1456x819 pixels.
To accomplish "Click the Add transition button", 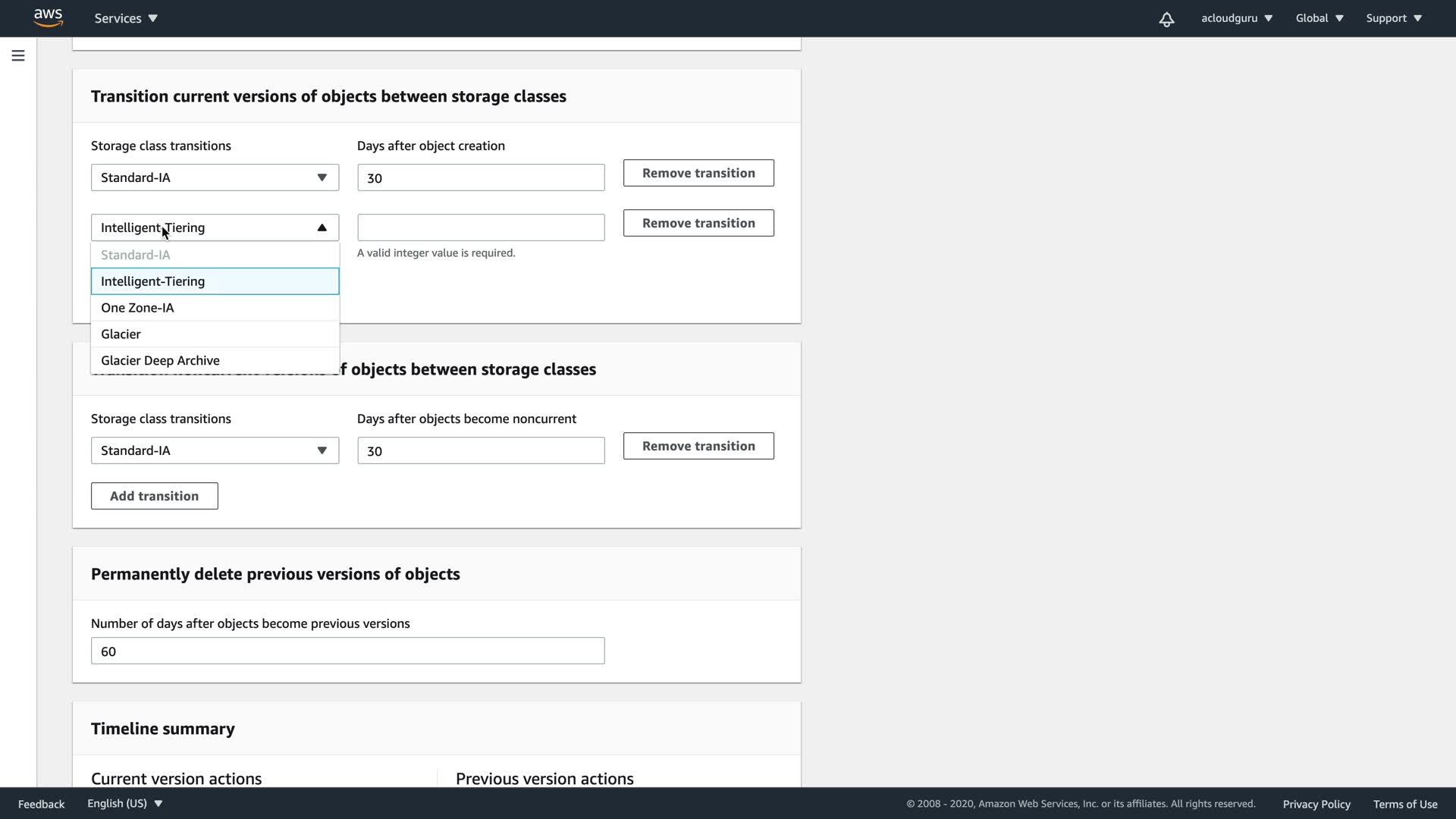I will point(154,496).
